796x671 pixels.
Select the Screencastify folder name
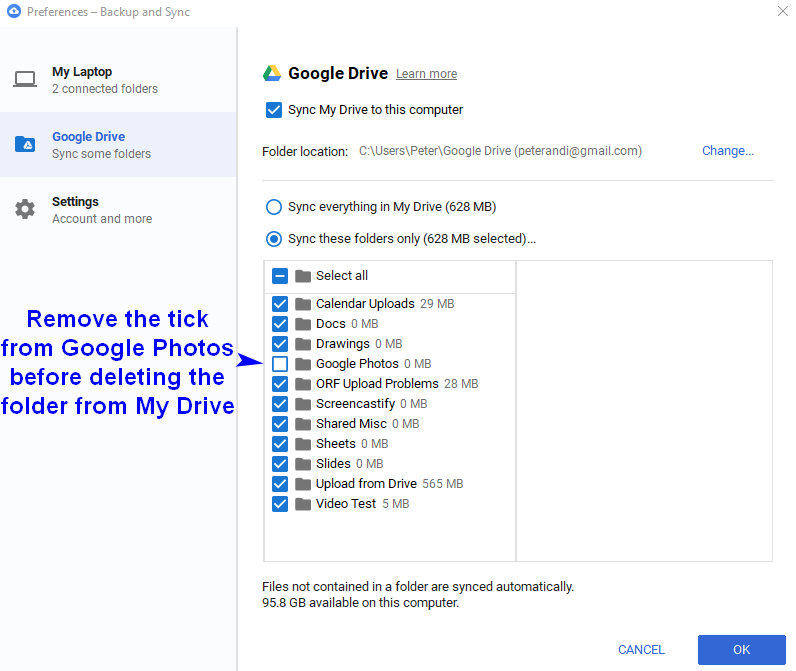click(x=355, y=404)
